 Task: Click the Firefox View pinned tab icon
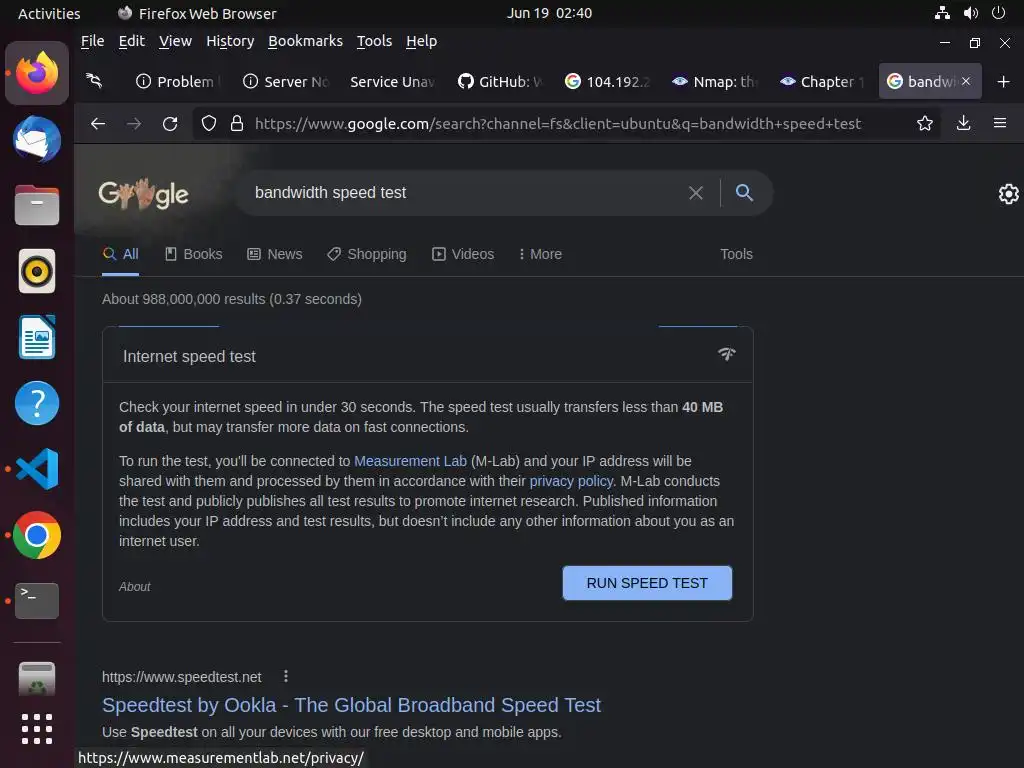95,81
